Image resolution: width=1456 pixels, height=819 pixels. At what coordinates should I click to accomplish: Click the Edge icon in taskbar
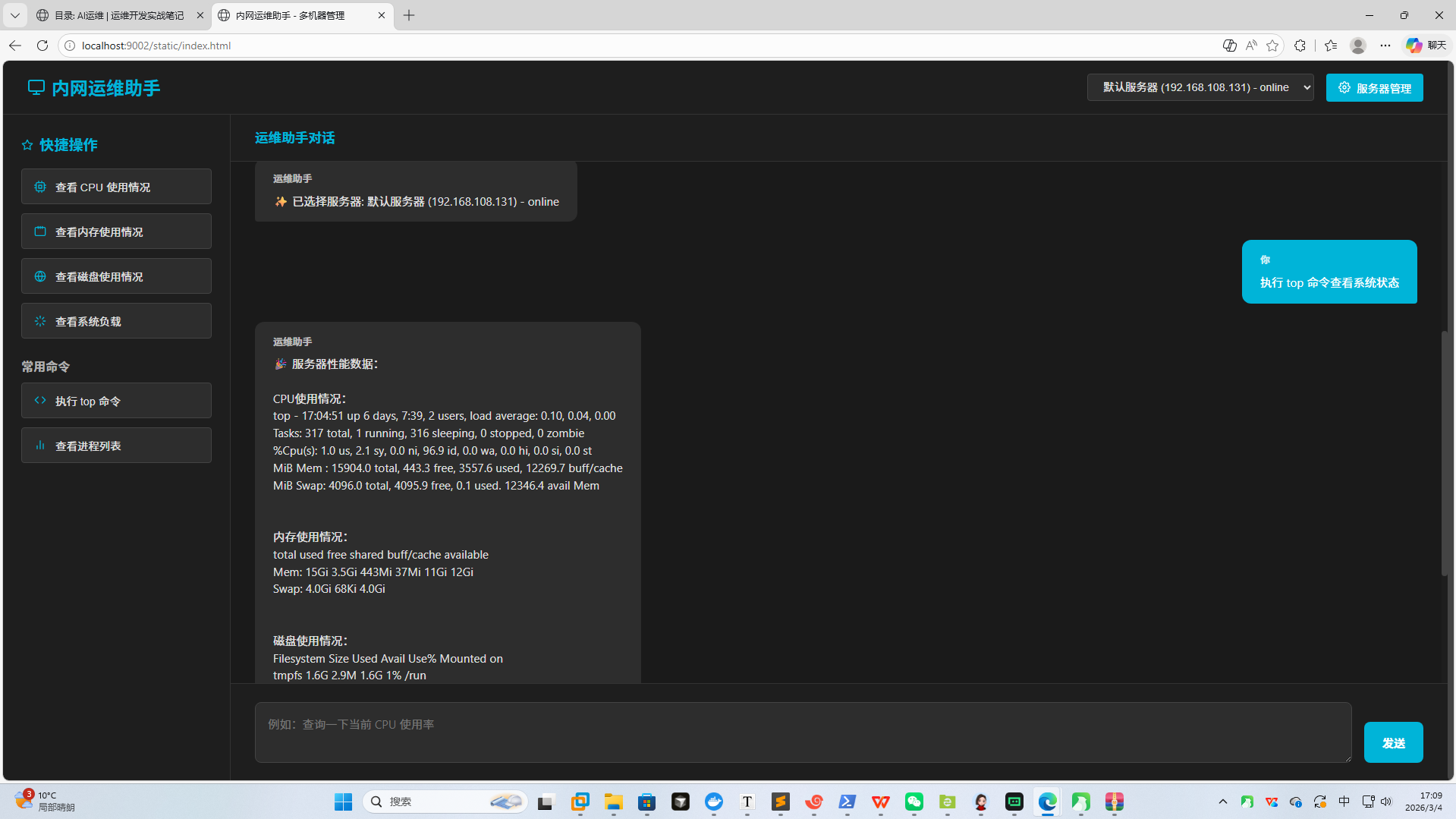tap(1048, 802)
